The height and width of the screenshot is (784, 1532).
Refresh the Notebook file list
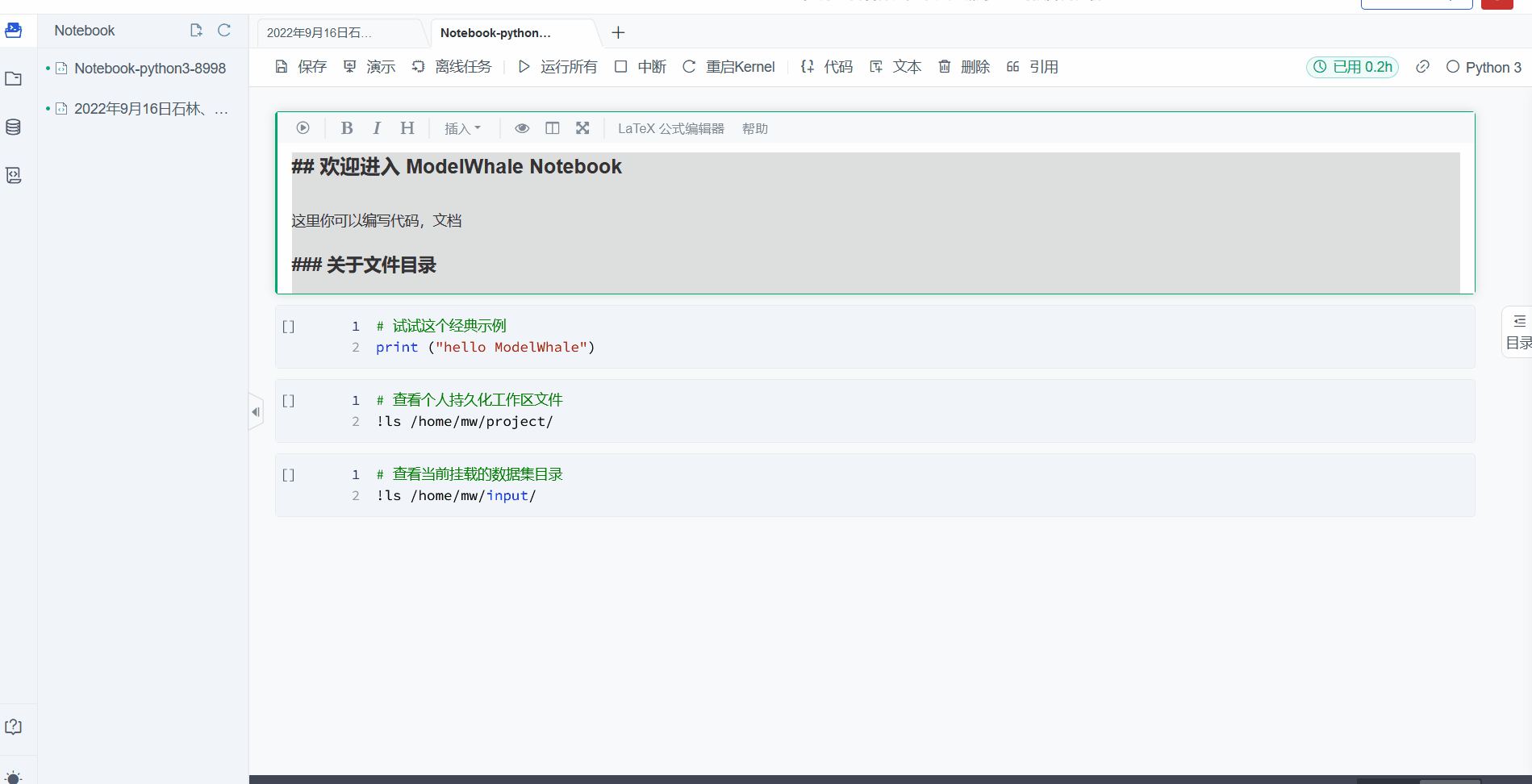224,31
